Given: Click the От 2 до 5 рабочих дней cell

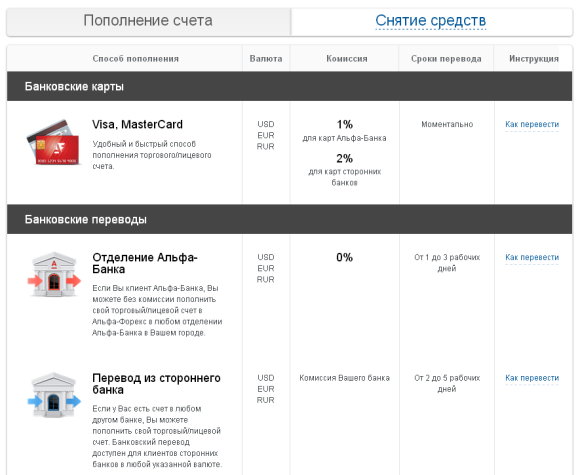Looking at the screenshot, I should tap(447, 383).
